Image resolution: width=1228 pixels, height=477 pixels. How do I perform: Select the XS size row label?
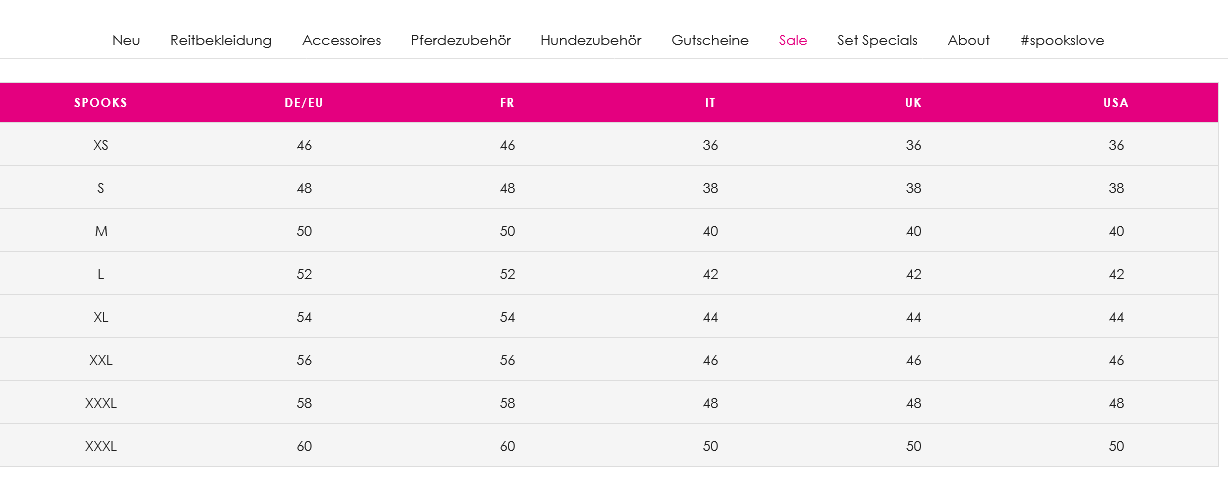pos(101,145)
